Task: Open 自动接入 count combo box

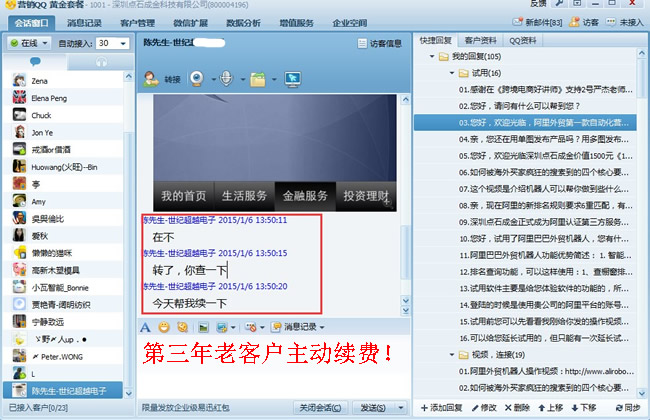Action: (x=112, y=43)
